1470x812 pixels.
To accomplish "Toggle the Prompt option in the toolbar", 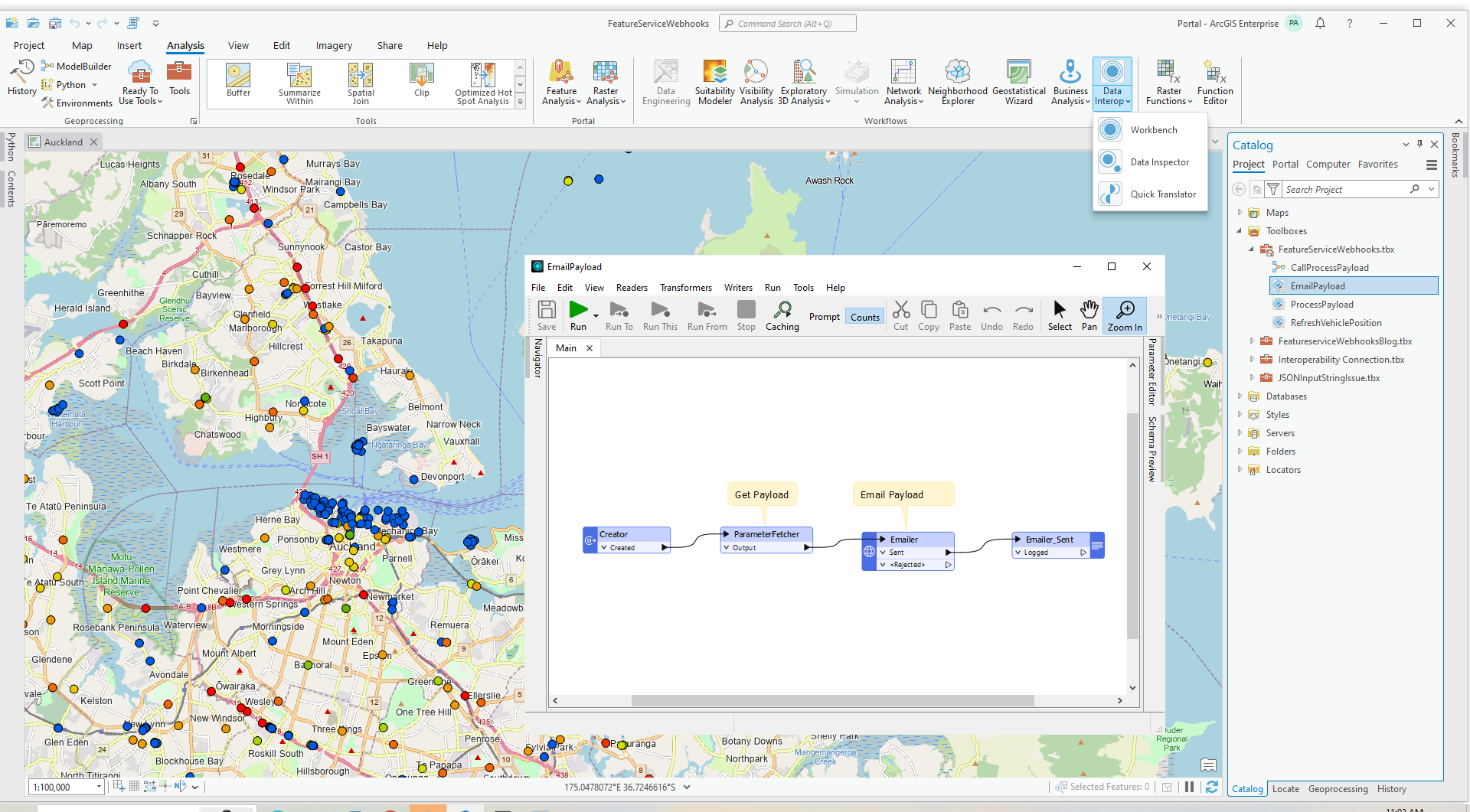I will click(824, 317).
